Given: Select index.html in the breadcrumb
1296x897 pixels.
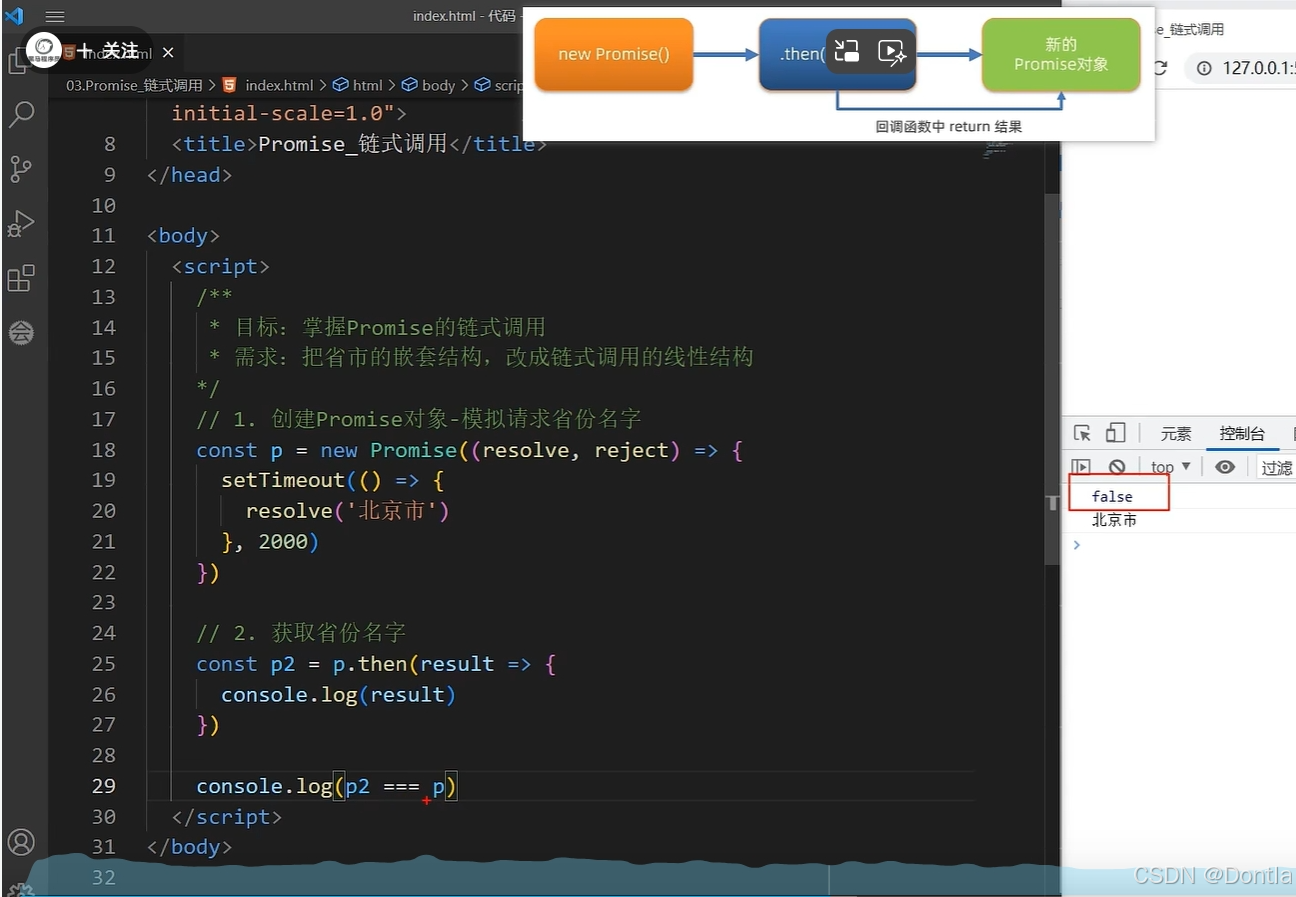Looking at the screenshot, I should tap(279, 85).
